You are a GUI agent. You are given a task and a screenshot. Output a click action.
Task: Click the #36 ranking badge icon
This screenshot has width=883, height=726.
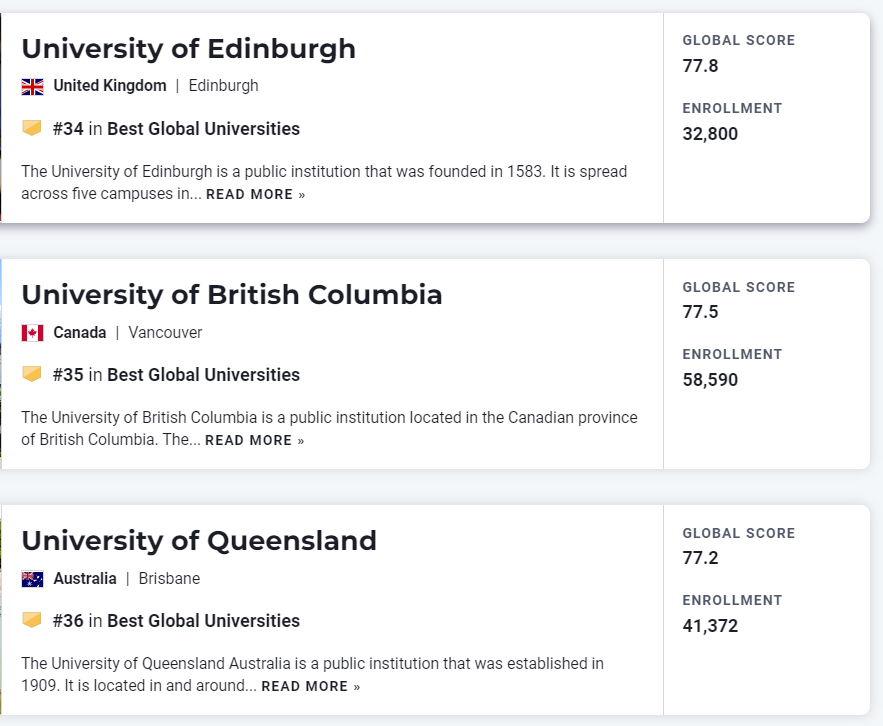32,620
